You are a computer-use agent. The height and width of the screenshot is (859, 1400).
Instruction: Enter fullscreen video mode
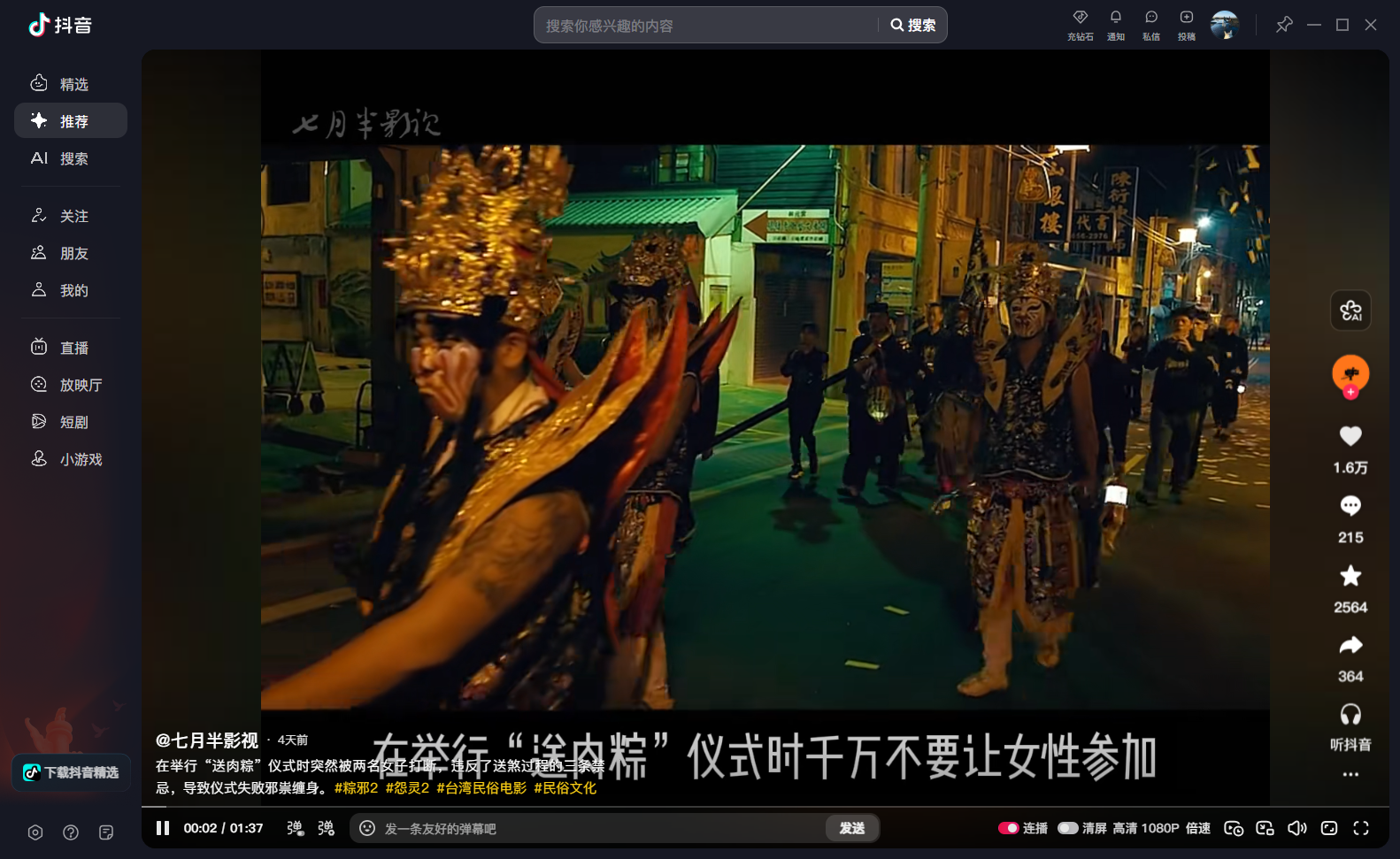1360,828
